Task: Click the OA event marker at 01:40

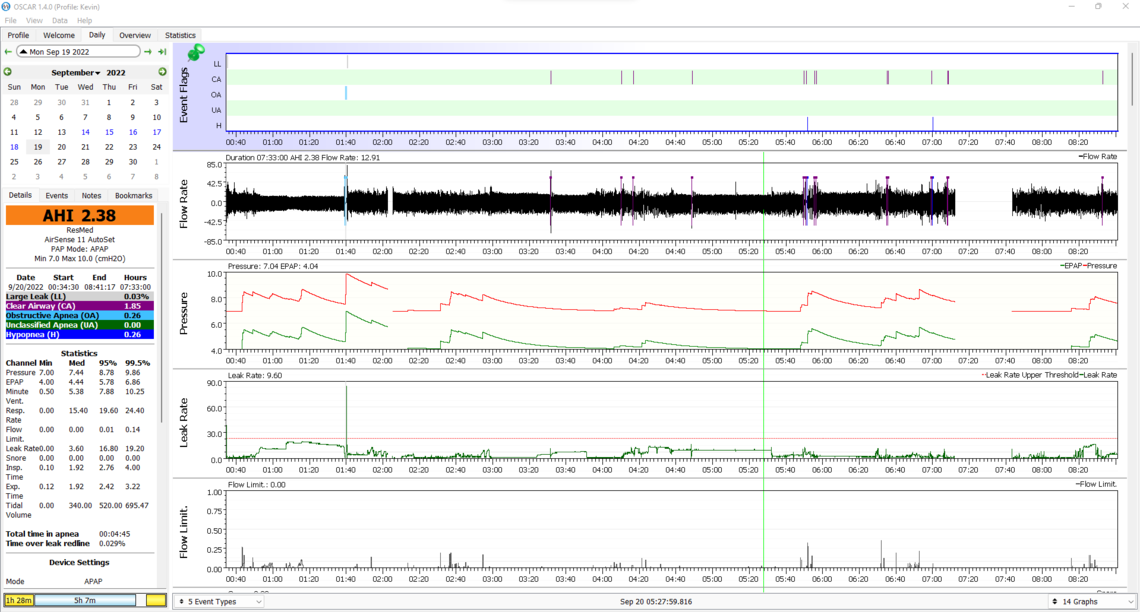Action: coord(345,94)
